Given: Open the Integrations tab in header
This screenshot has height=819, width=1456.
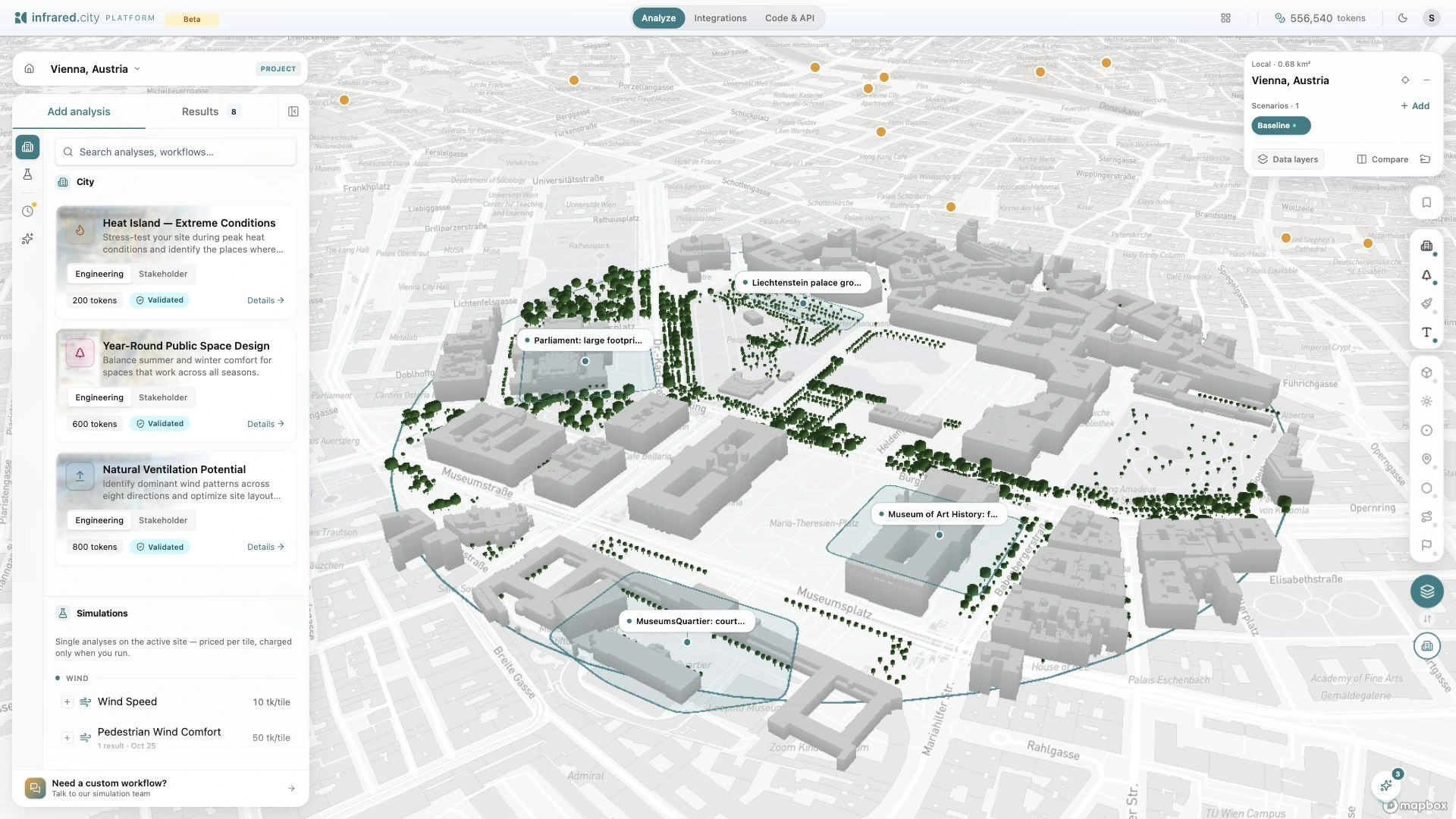Looking at the screenshot, I should 720,18.
